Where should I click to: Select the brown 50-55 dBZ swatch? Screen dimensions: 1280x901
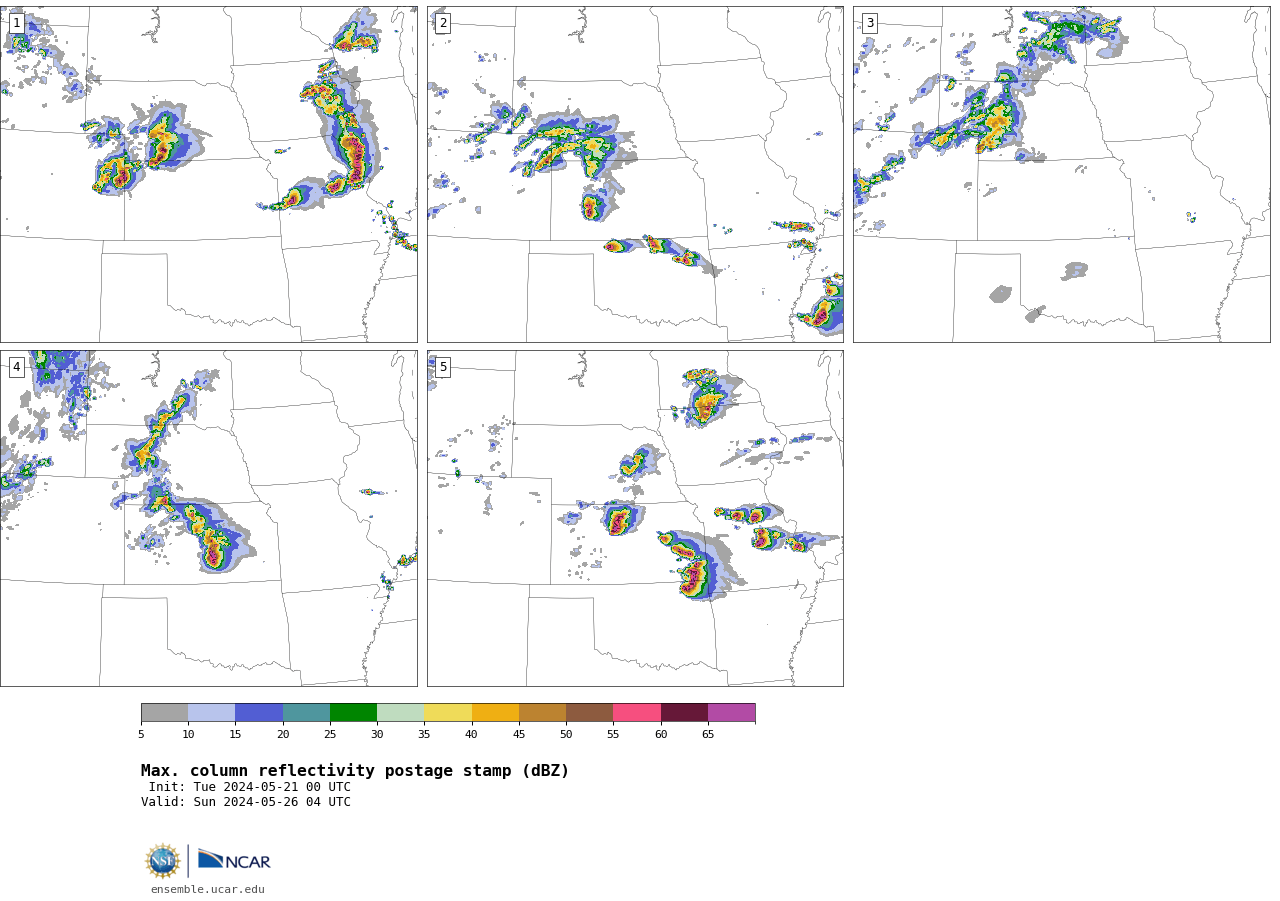(590, 713)
